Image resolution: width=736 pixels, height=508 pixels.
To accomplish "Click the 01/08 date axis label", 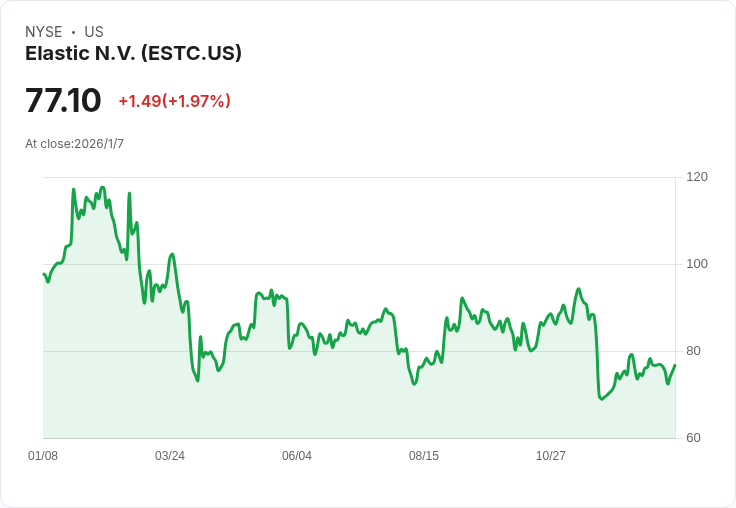I will (43, 455).
